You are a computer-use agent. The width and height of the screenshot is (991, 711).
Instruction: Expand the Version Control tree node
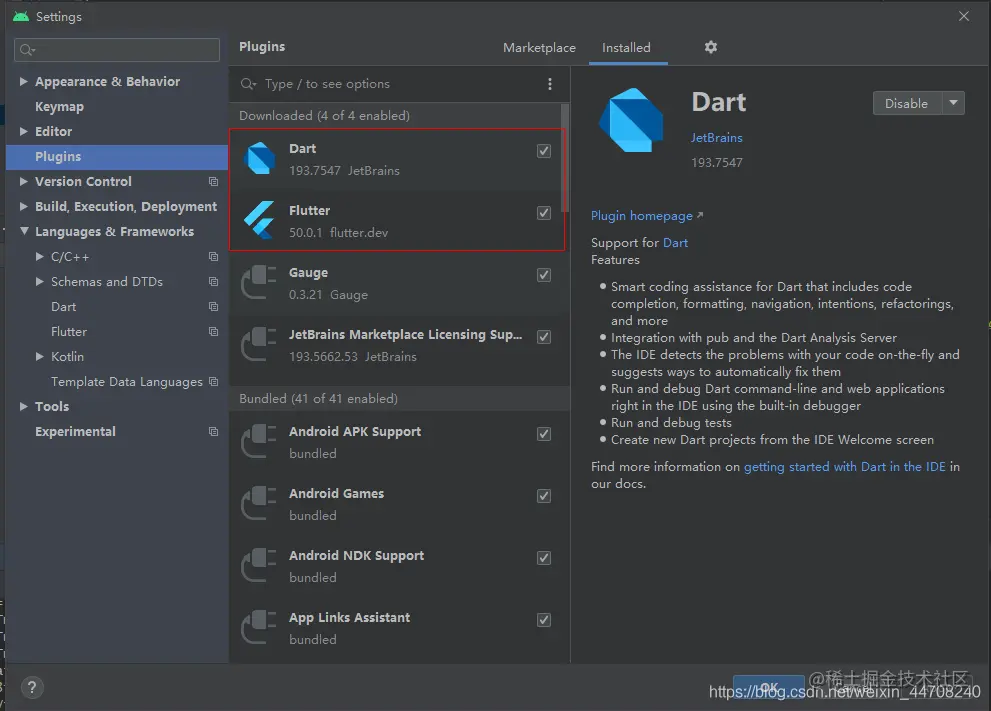pyautogui.click(x=23, y=181)
